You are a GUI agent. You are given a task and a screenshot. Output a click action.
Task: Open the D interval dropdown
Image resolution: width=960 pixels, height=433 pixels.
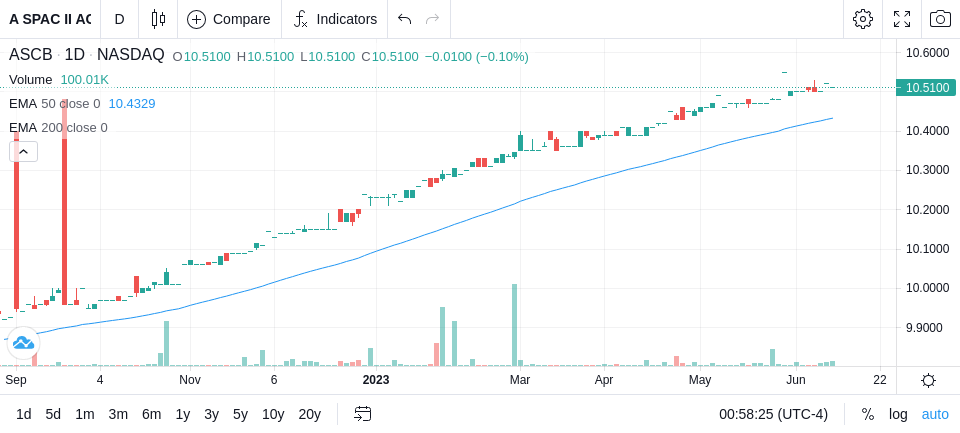119,19
